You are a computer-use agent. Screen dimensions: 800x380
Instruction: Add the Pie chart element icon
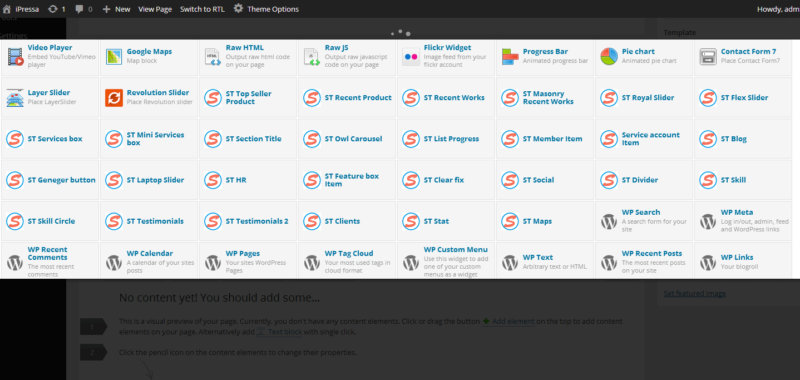coord(609,56)
